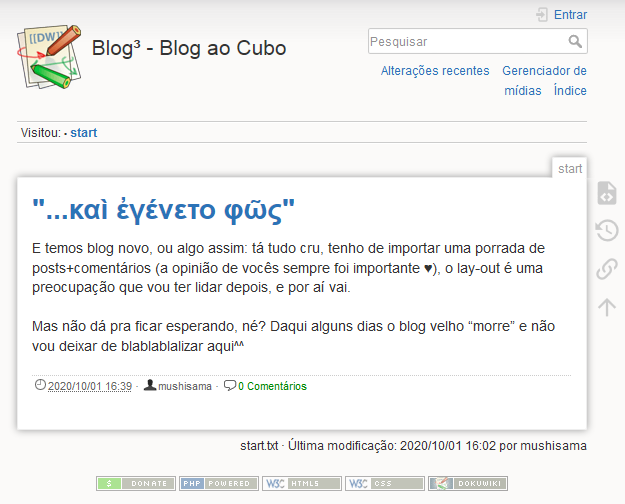This screenshot has width=625, height=504.
Task: Open the show page source icon
Action: click(x=606, y=194)
